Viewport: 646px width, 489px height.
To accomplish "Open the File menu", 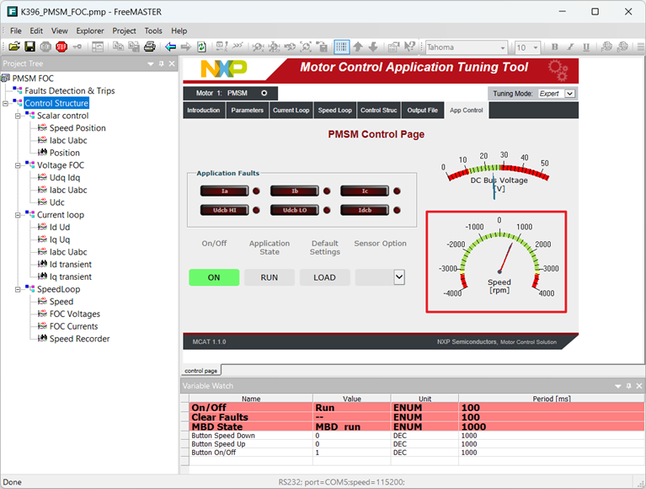I will point(16,31).
